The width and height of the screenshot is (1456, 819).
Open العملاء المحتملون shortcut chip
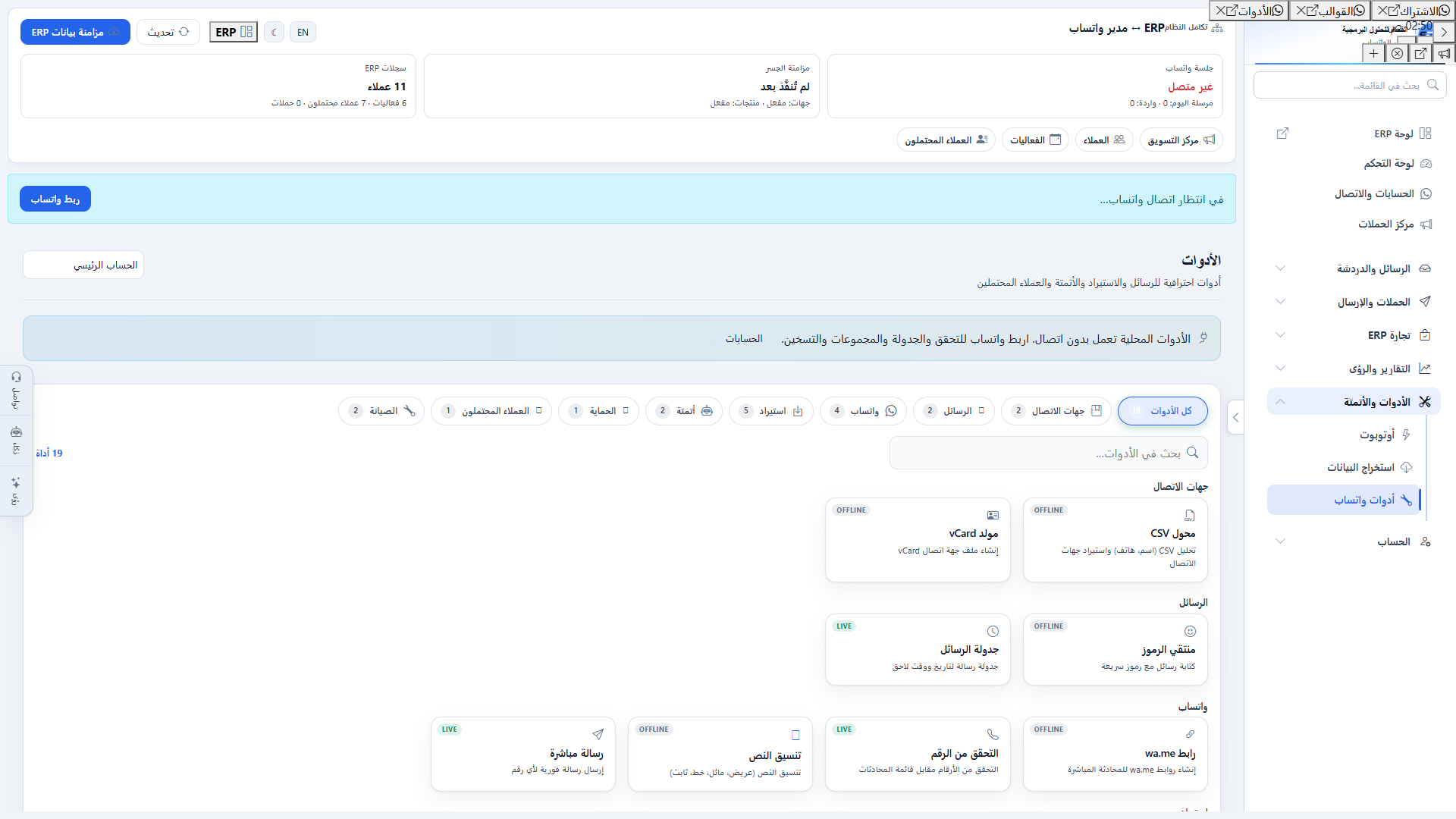point(946,140)
